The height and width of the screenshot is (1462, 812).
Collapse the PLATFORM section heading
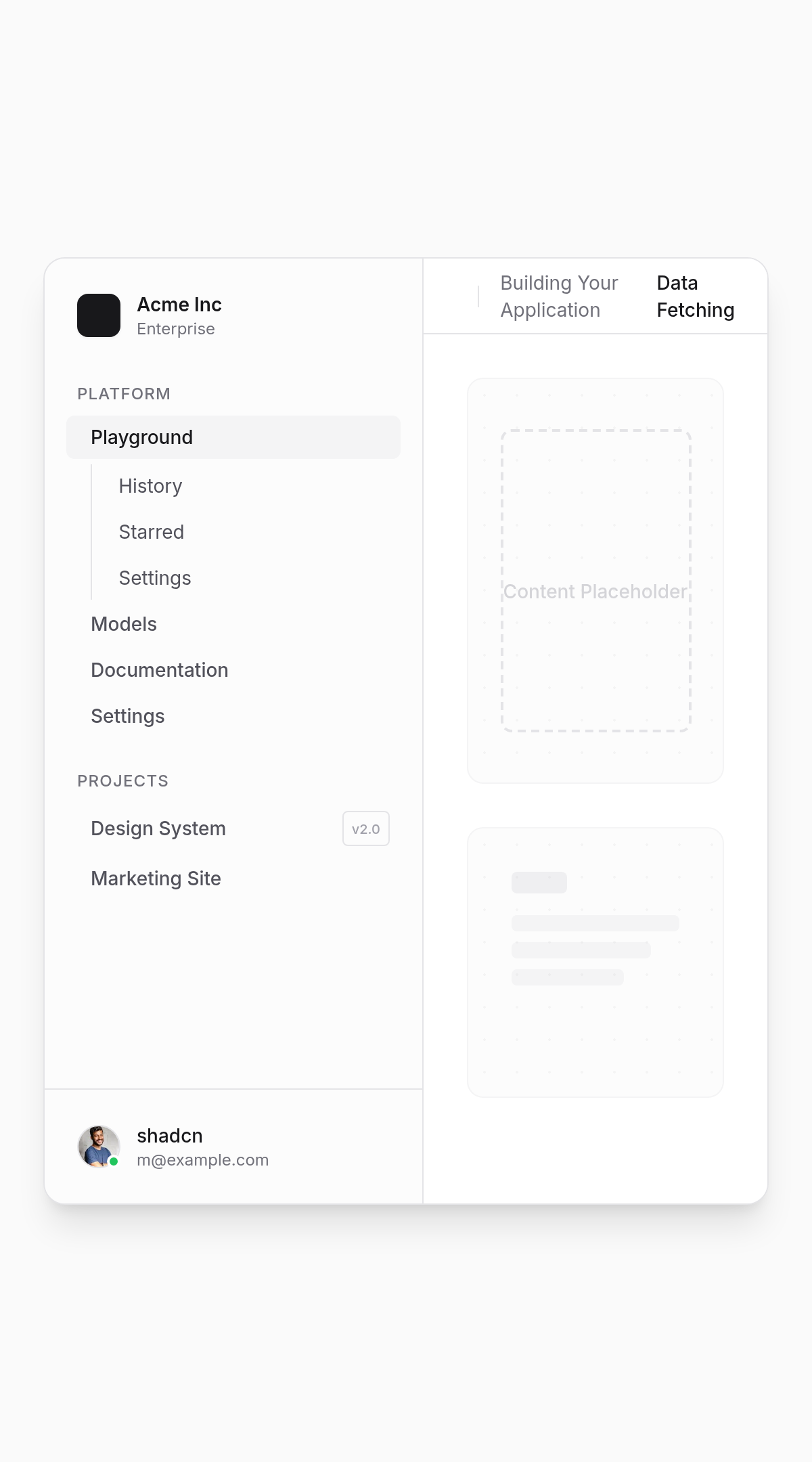click(x=124, y=393)
